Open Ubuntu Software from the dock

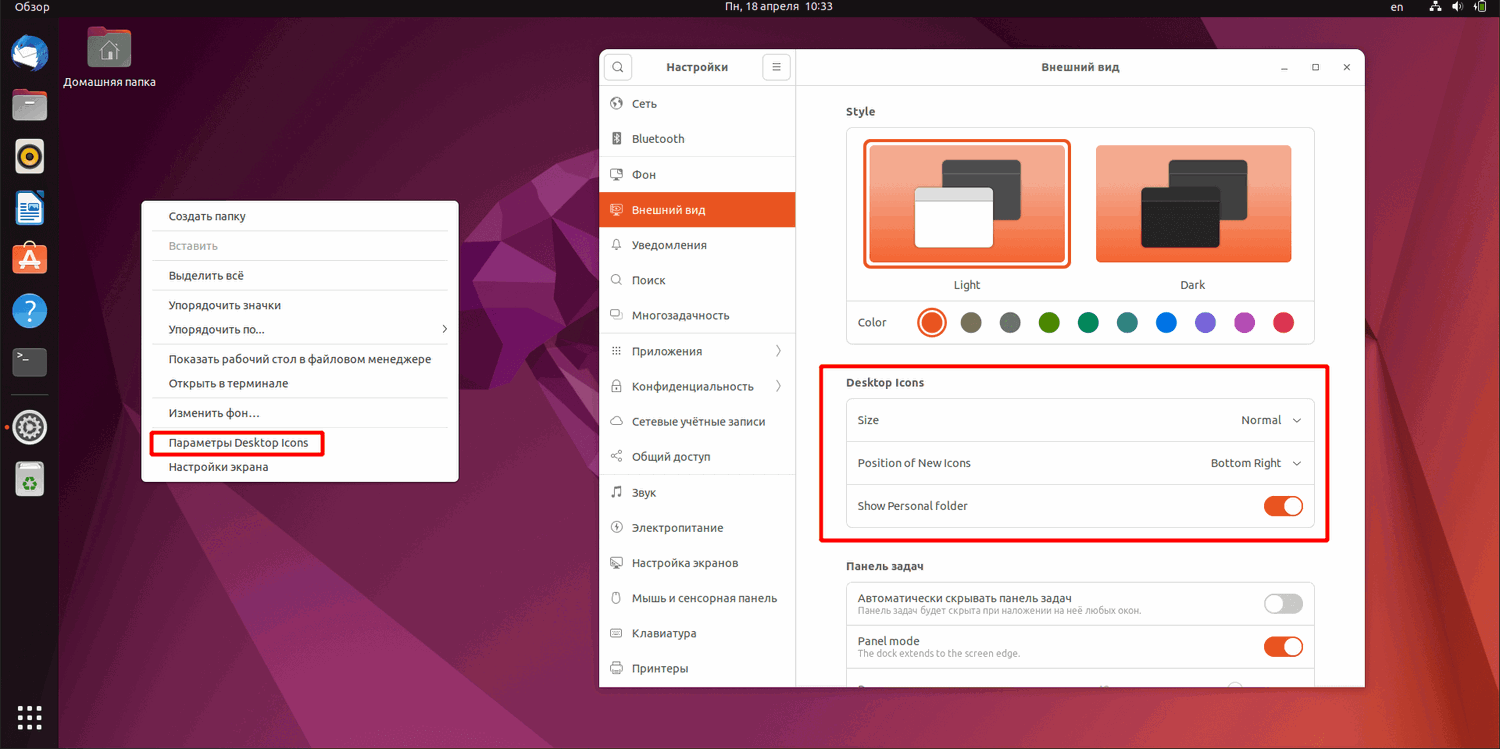point(29,259)
